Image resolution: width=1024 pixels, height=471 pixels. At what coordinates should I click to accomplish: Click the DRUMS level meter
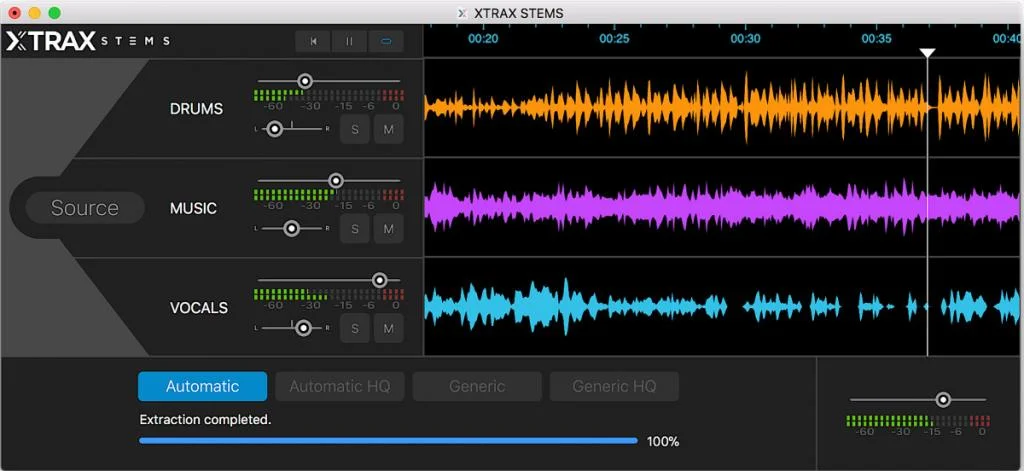pyautogui.click(x=328, y=95)
